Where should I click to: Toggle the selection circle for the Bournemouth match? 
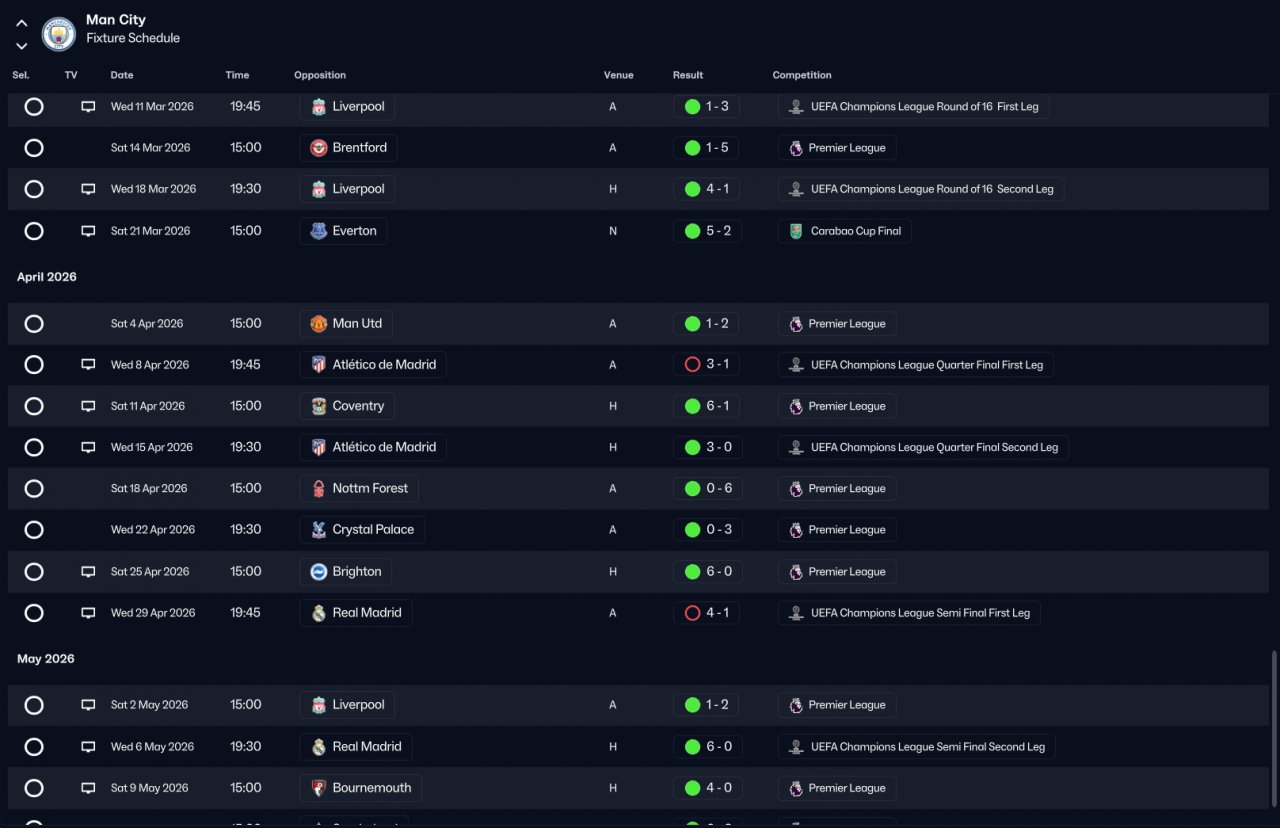tap(34, 788)
